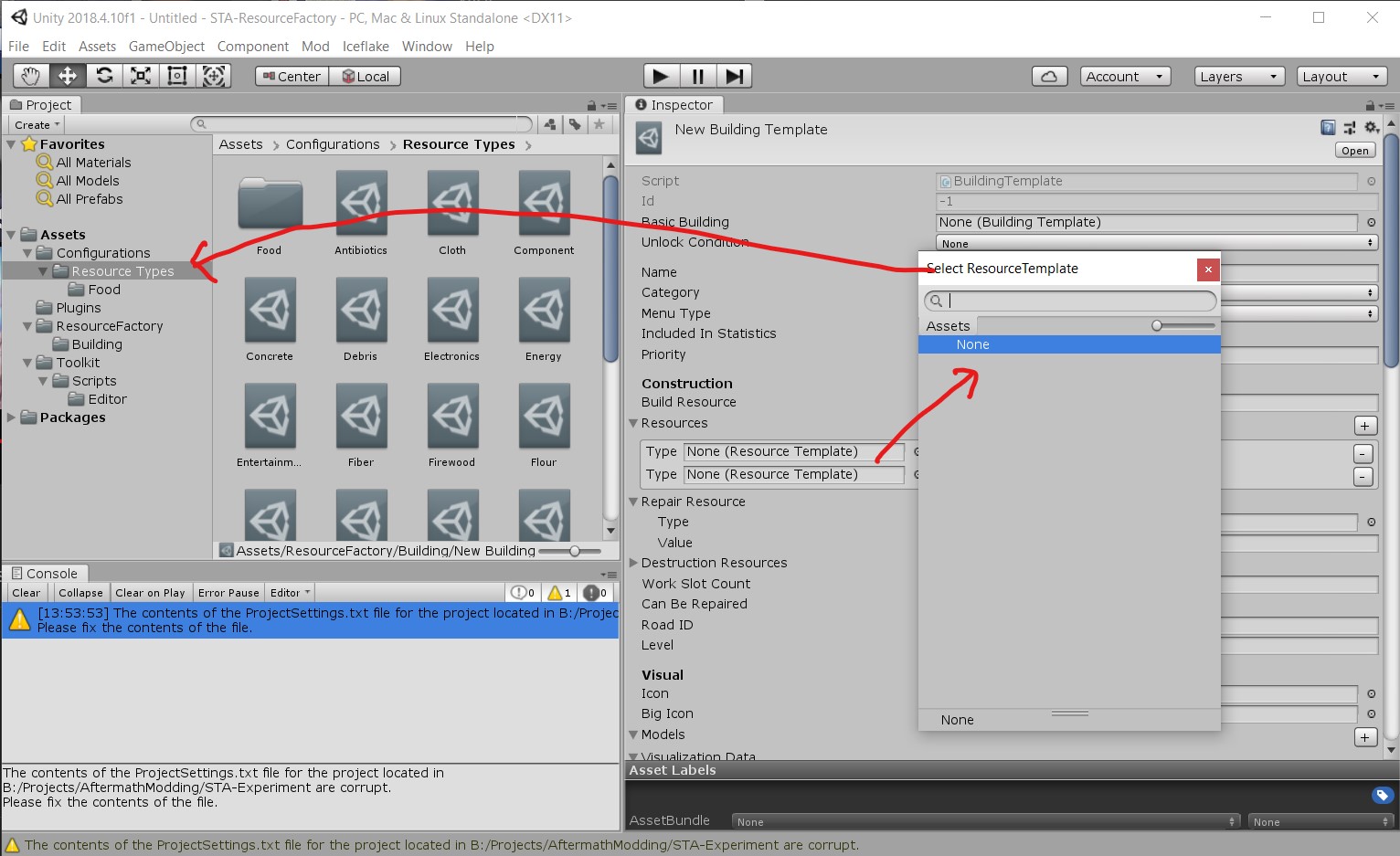Open the Account dropdown
The width and height of the screenshot is (1400, 856).
tap(1125, 77)
